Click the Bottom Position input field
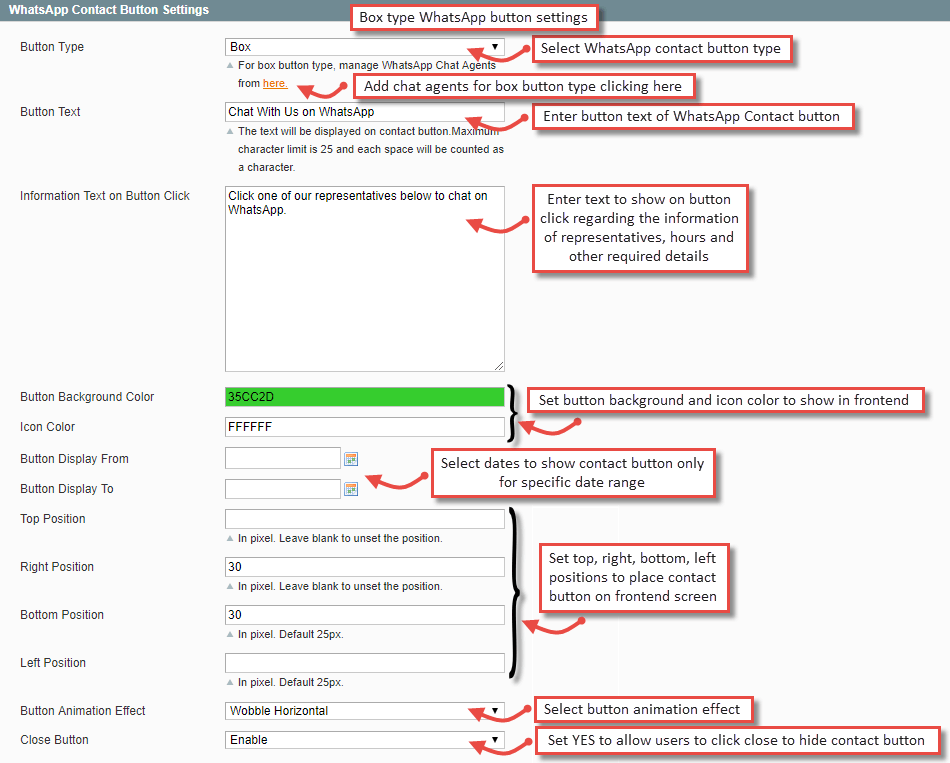Viewport: 950px width, 763px height. [x=365, y=615]
